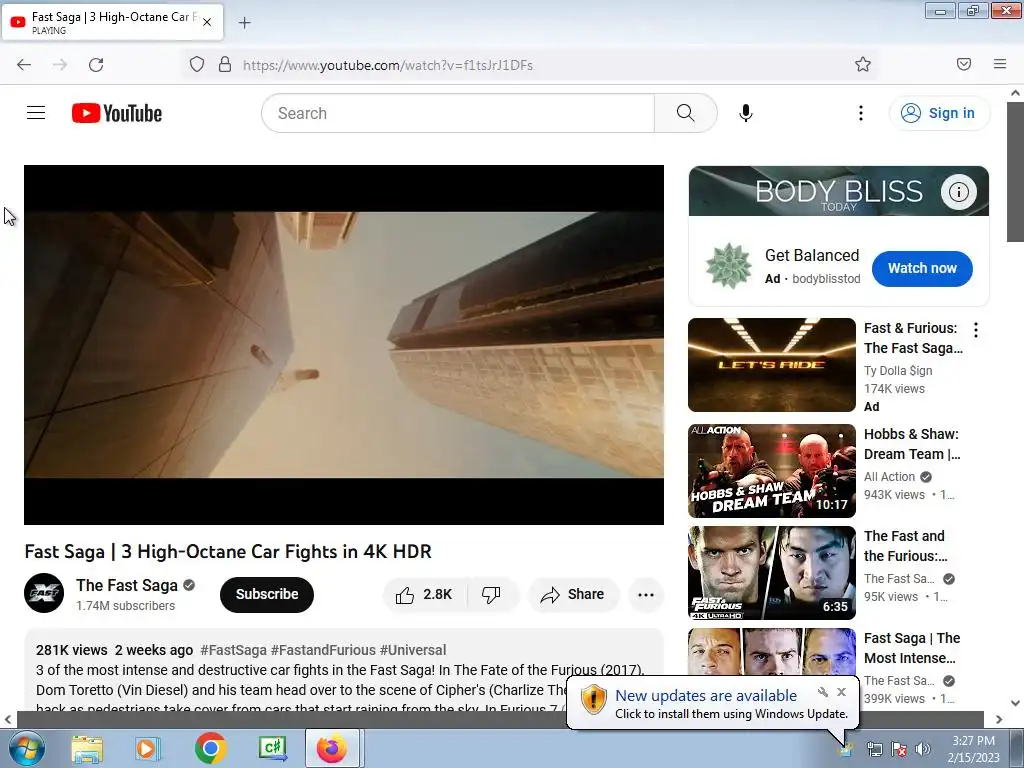This screenshot has height=768, width=1024.
Task: Click Firefox icon in taskbar
Action: pyautogui.click(x=332, y=748)
